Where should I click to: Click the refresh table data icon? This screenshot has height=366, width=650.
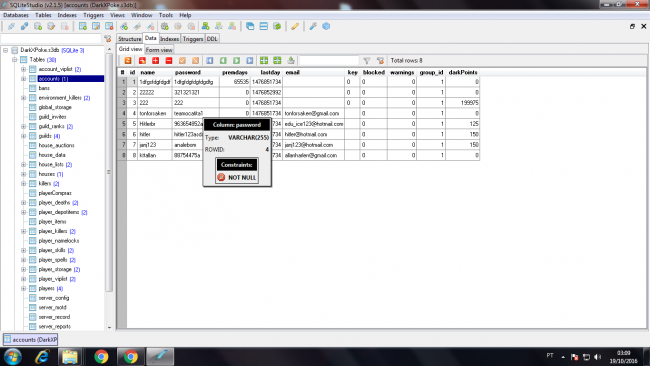coord(128,61)
